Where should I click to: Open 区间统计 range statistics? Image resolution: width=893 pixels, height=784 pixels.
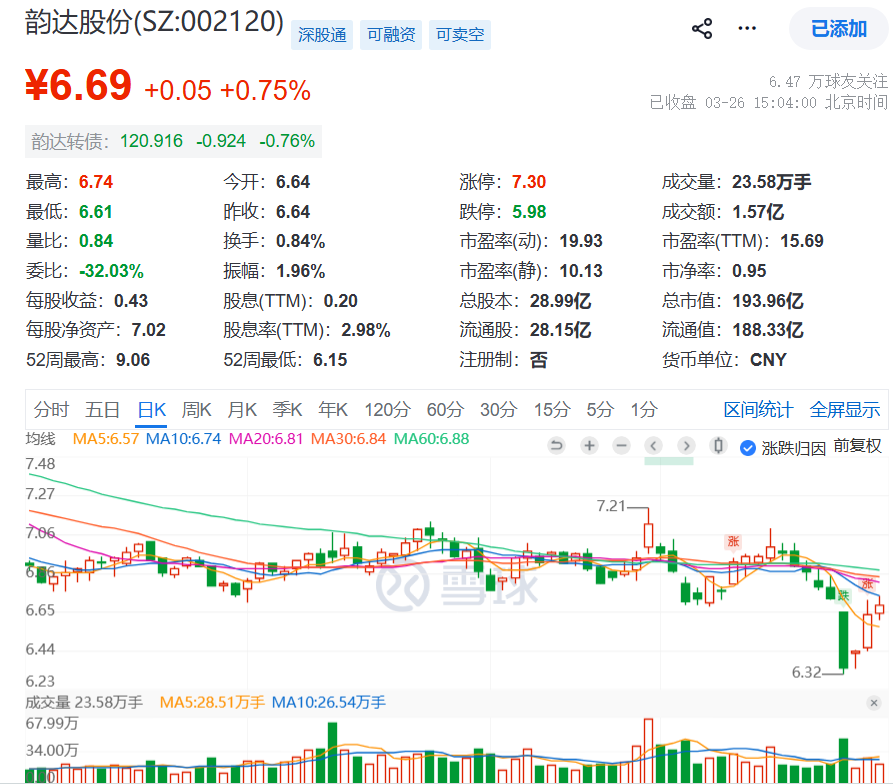[758, 409]
